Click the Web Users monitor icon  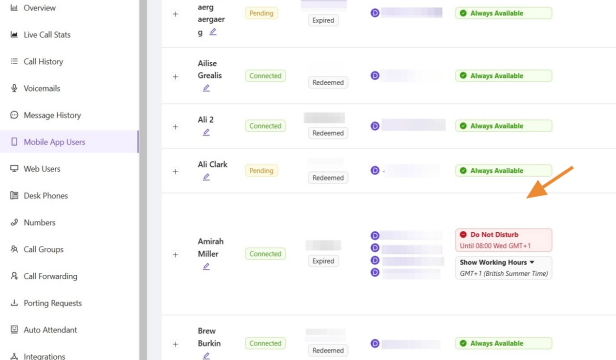[x=14, y=169]
